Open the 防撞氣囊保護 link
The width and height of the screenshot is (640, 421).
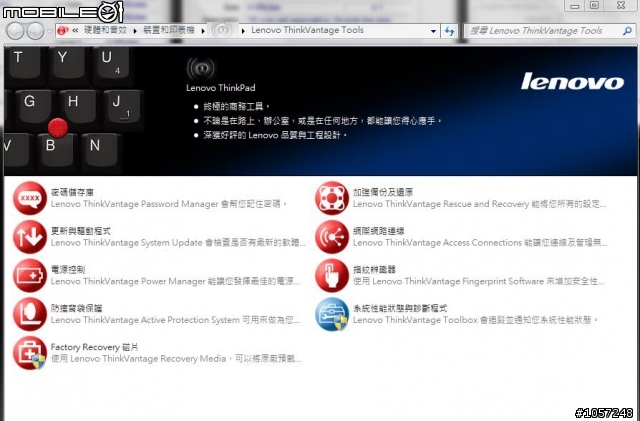click(77, 308)
